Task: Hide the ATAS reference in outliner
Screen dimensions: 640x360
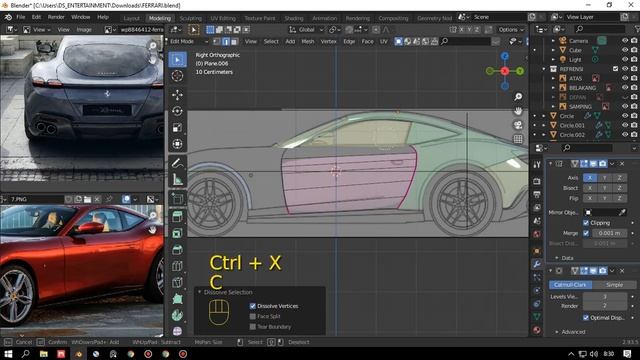Action: coord(625,78)
